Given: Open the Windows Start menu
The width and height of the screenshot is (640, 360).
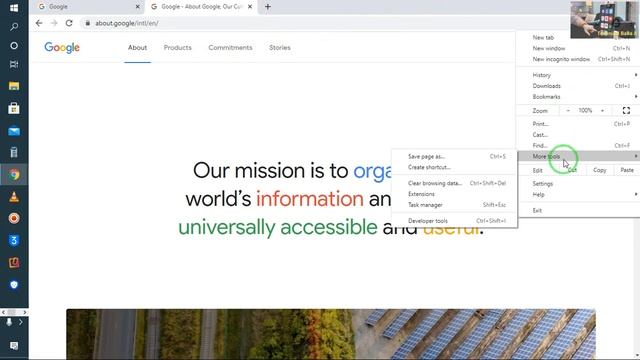Looking at the screenshot, I should (14, 8).
